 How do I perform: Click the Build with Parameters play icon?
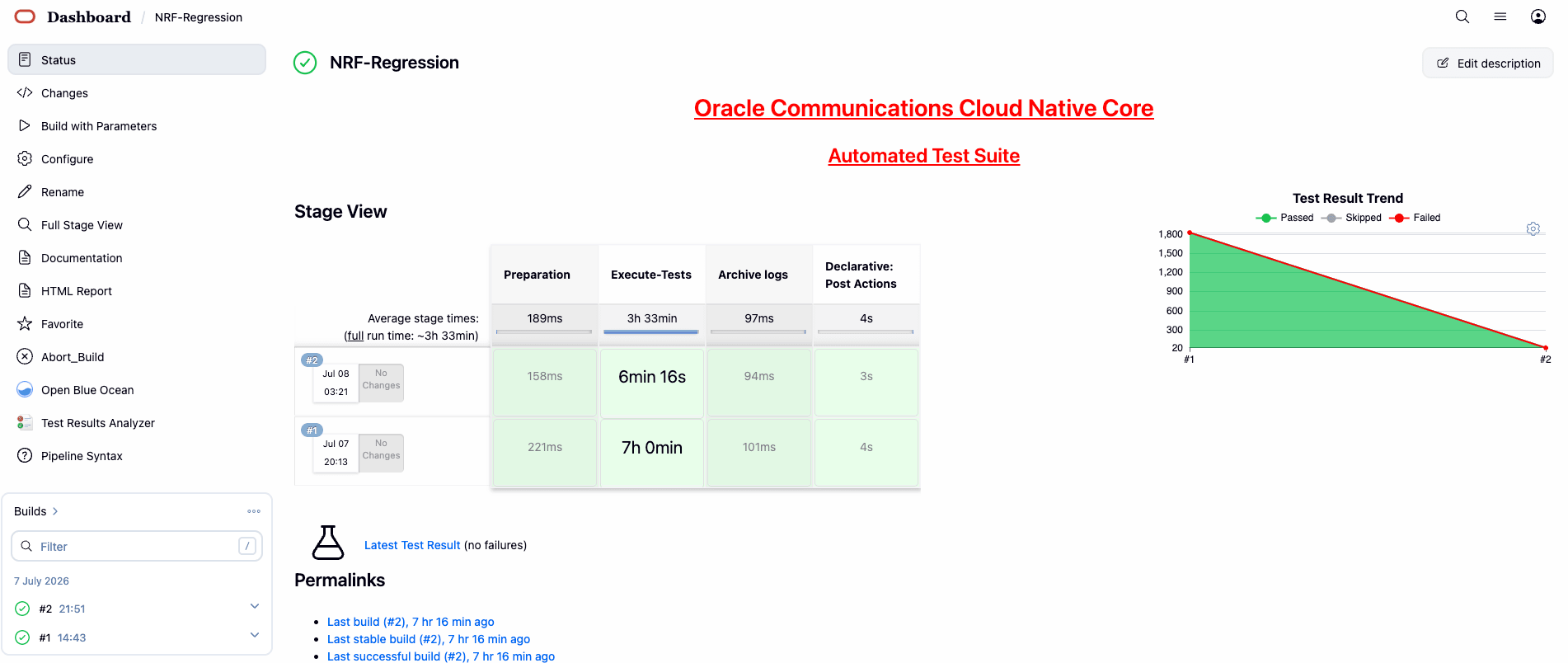click(x=25, y=125)
